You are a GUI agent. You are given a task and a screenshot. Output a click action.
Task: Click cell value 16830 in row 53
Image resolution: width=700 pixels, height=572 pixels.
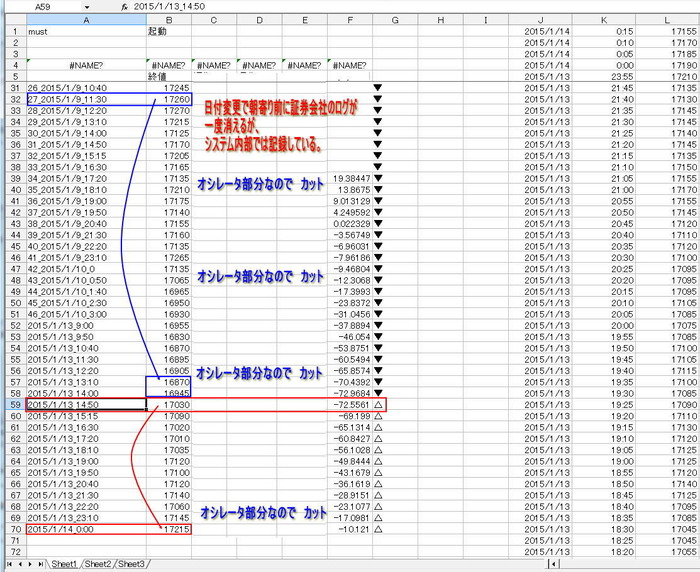[169, 337]
